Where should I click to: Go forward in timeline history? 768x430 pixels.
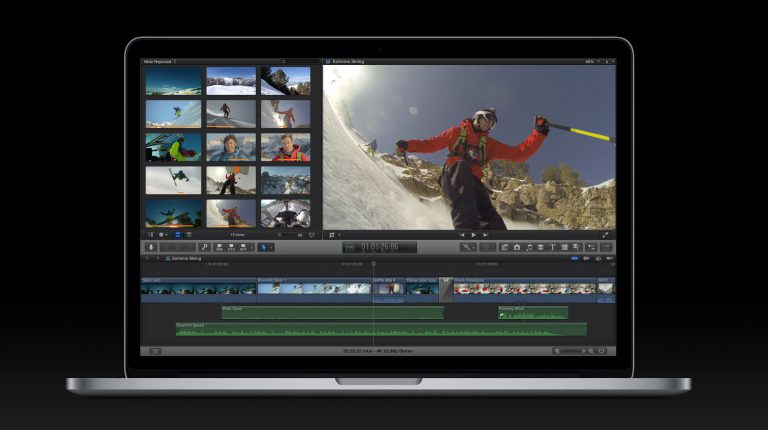pyautogui.click(x=158, y=258)
